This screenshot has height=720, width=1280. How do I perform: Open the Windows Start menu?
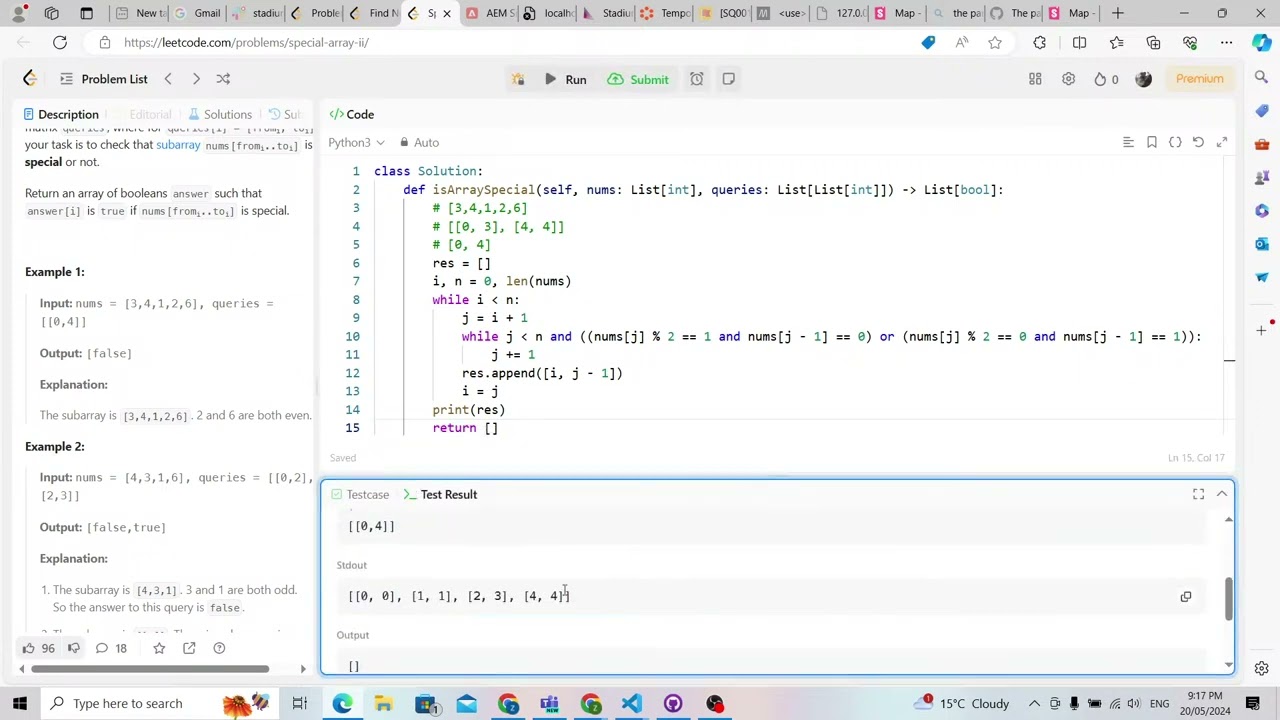point(19,703)
